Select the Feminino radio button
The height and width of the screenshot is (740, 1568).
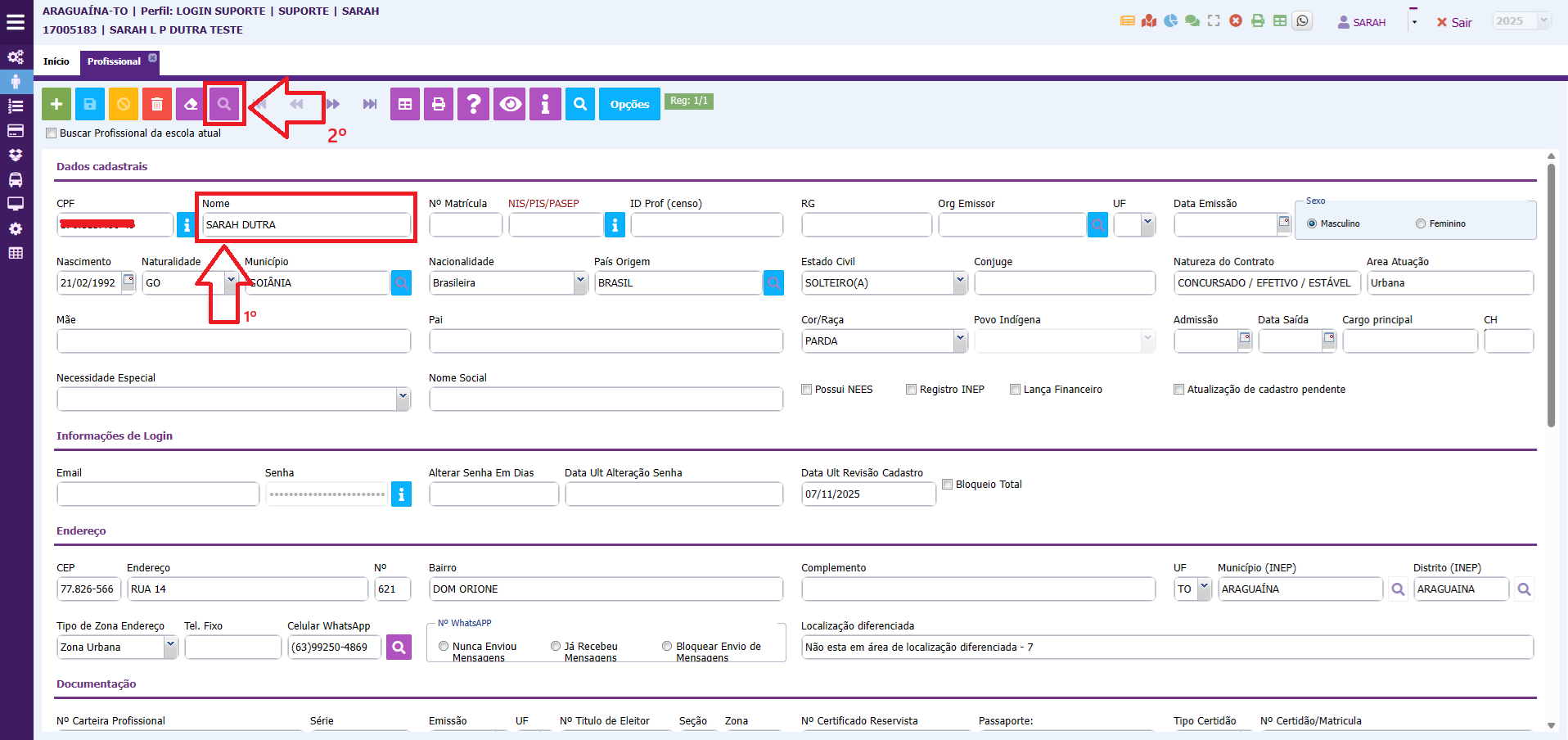coord(1421,223)
